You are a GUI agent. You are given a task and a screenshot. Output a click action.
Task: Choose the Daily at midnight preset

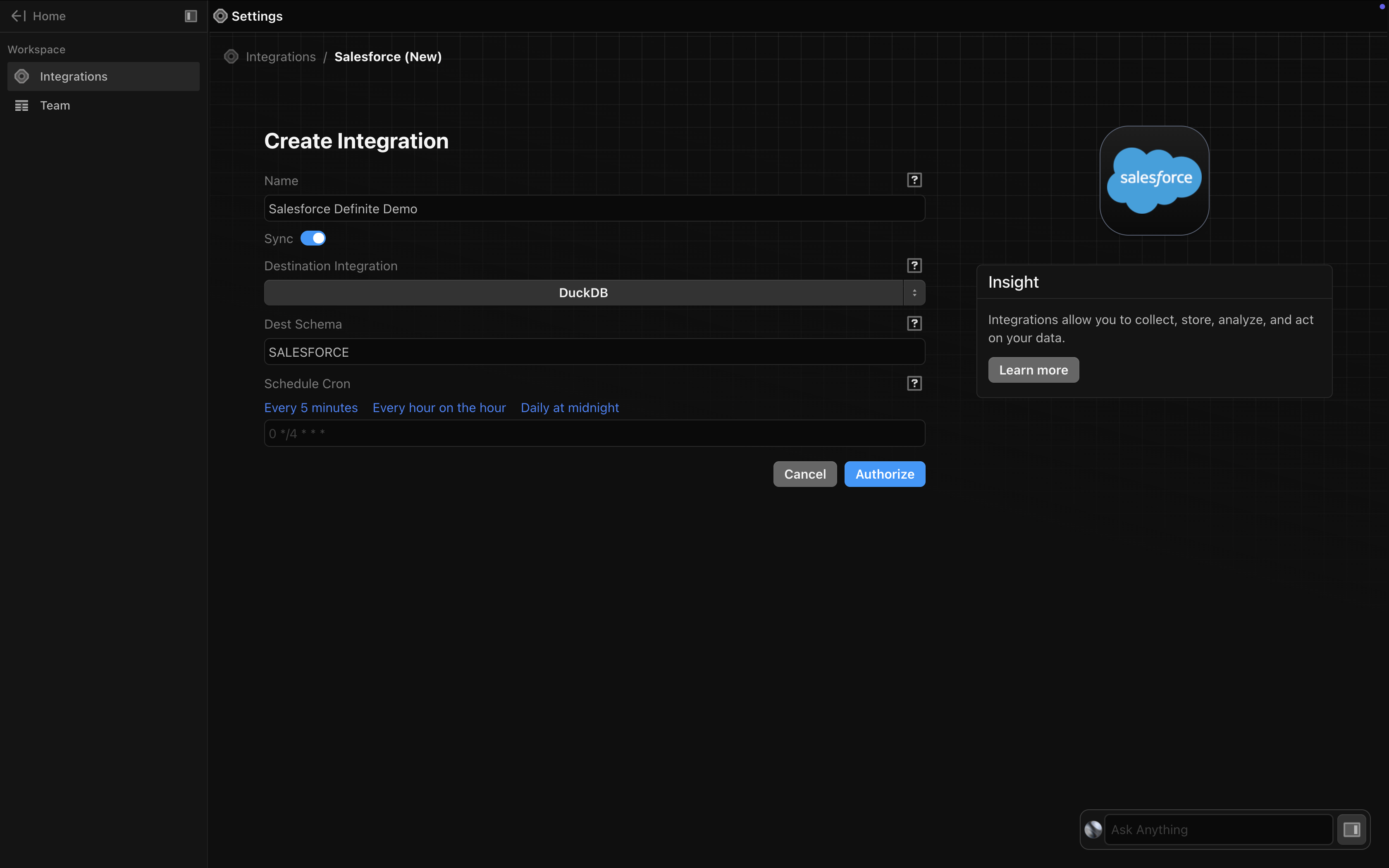(x=569, y=408)
